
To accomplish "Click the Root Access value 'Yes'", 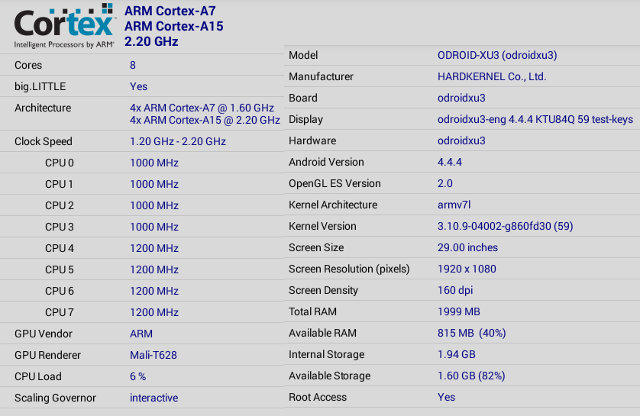I will pyautogui.click(x=446, y=397).
